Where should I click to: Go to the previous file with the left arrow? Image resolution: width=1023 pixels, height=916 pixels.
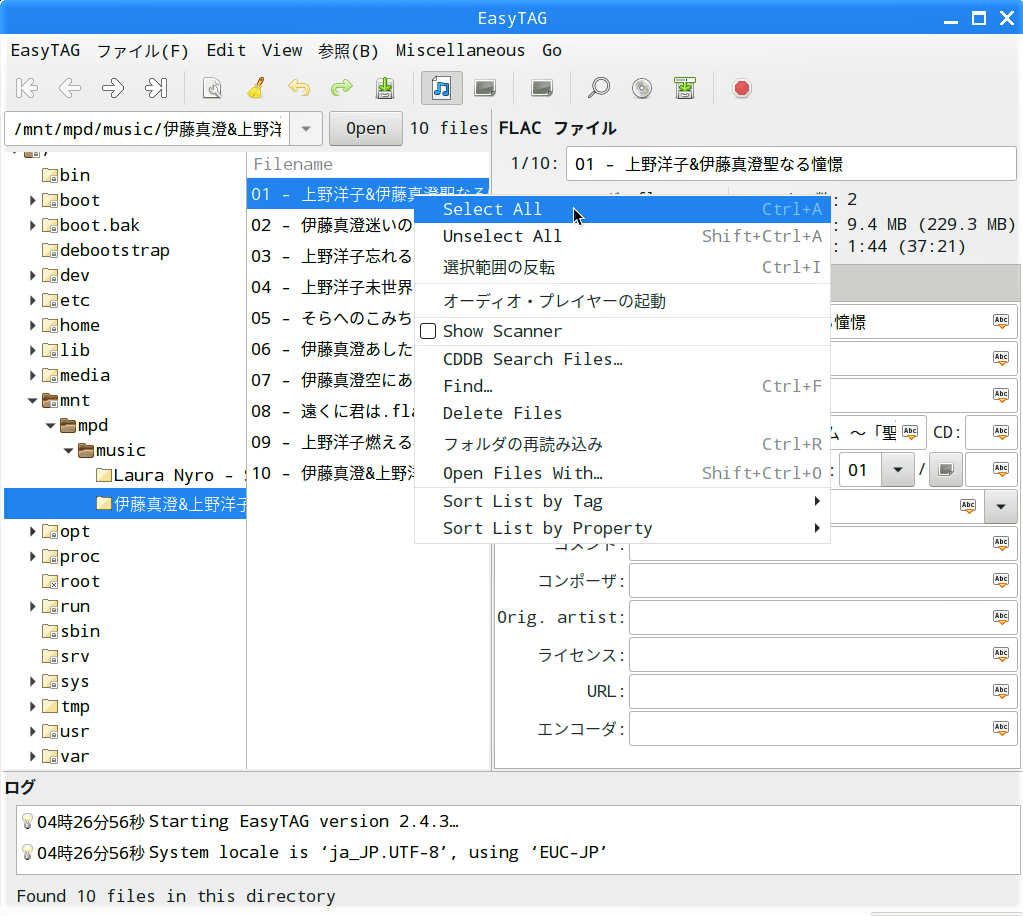(70, 88)
